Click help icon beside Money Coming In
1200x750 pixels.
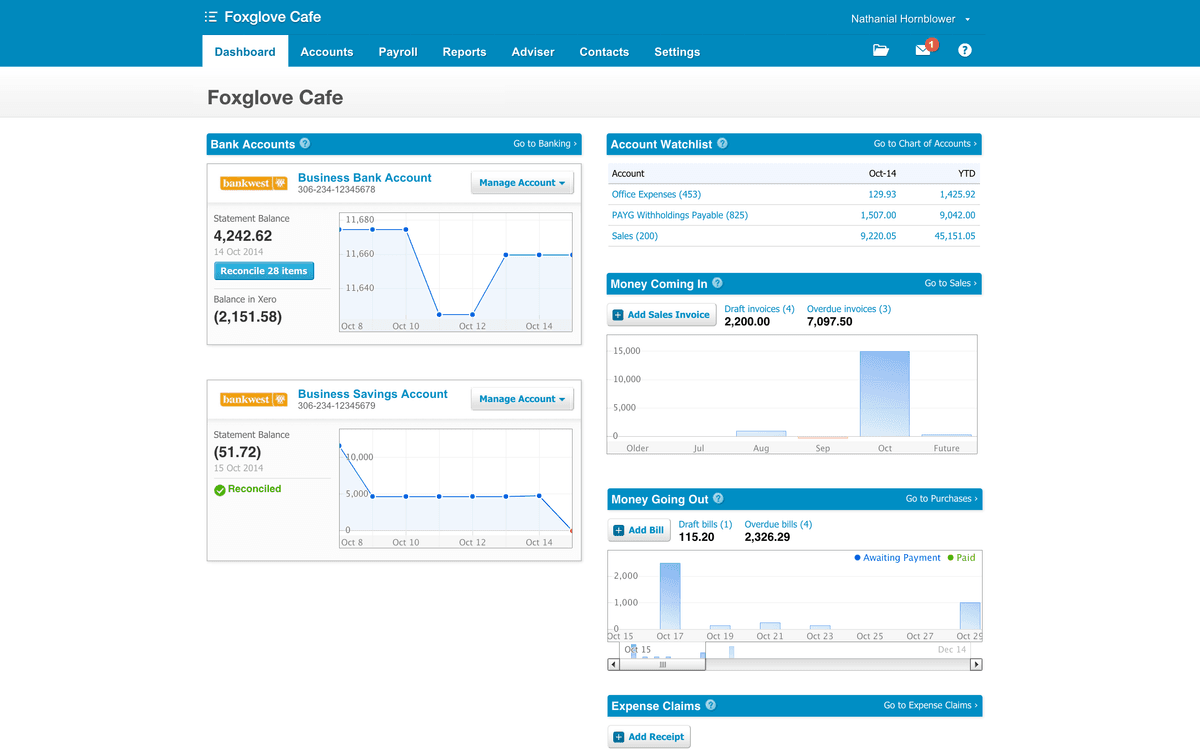(x=717, y=284)
